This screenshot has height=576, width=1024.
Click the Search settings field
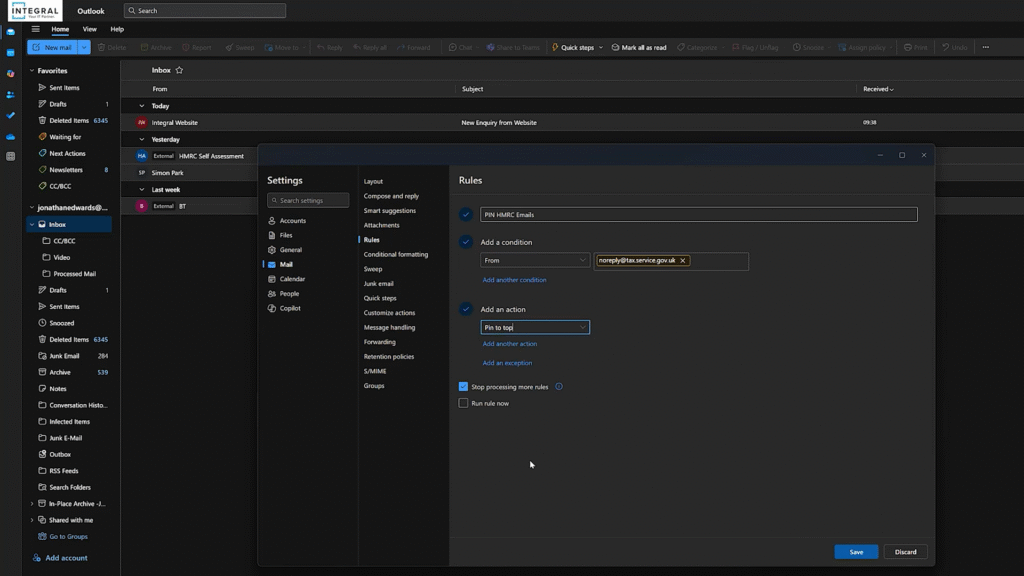[308, 200]
